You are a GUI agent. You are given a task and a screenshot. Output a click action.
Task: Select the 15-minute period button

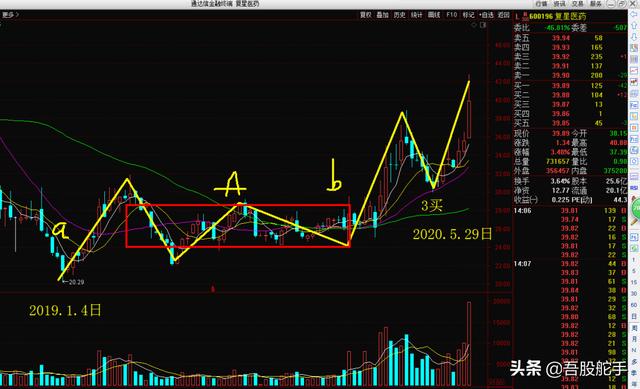(x=634, y=282)
